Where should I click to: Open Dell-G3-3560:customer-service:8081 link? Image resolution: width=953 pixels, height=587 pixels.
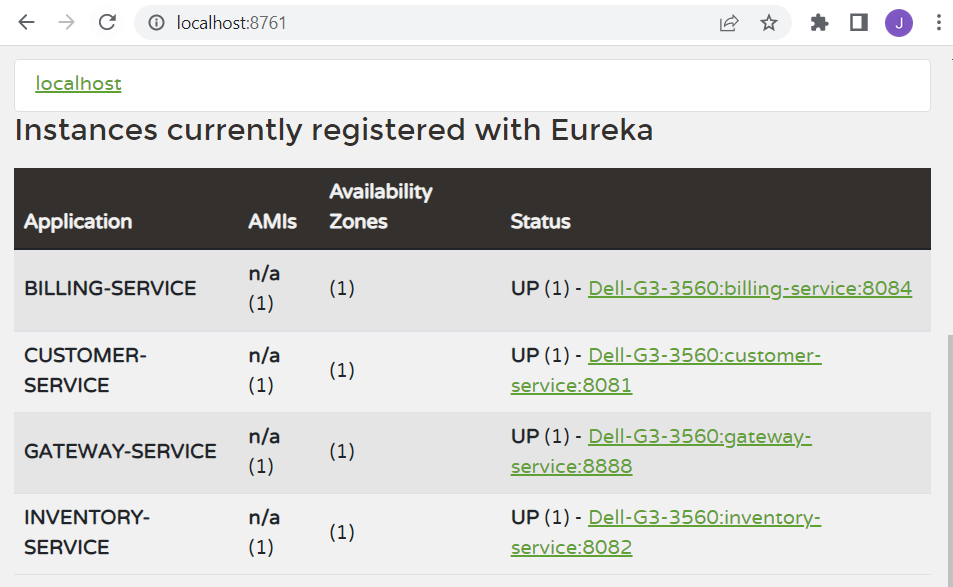tap(666, 370)
